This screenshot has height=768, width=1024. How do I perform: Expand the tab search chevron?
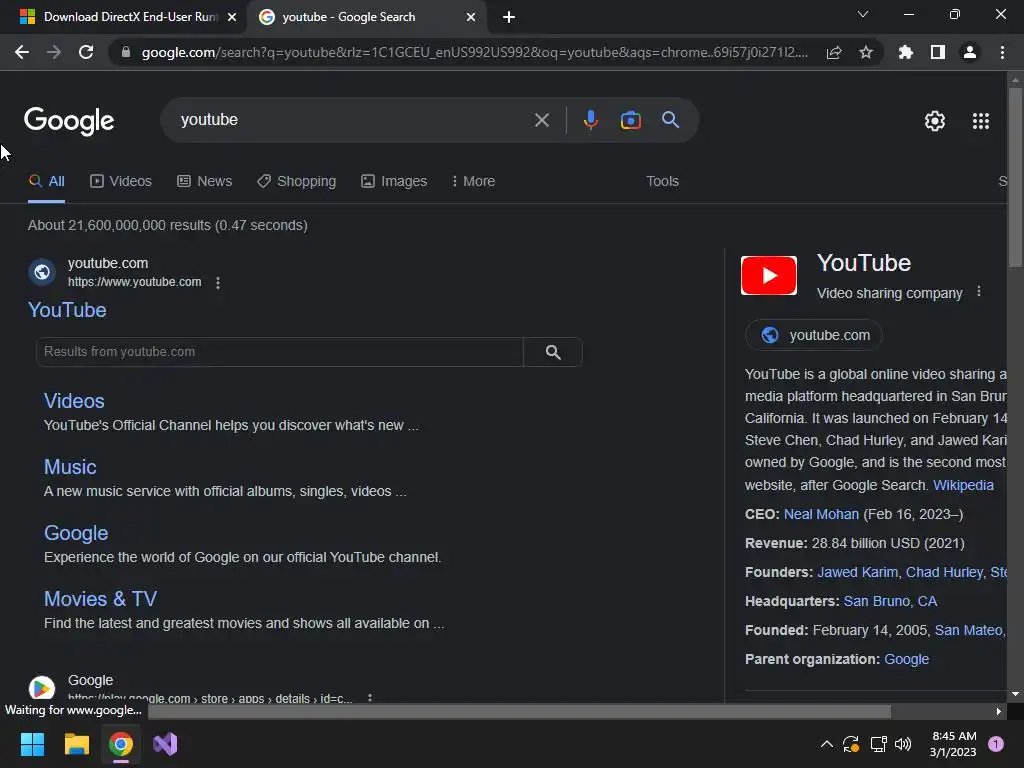(863, 14)
